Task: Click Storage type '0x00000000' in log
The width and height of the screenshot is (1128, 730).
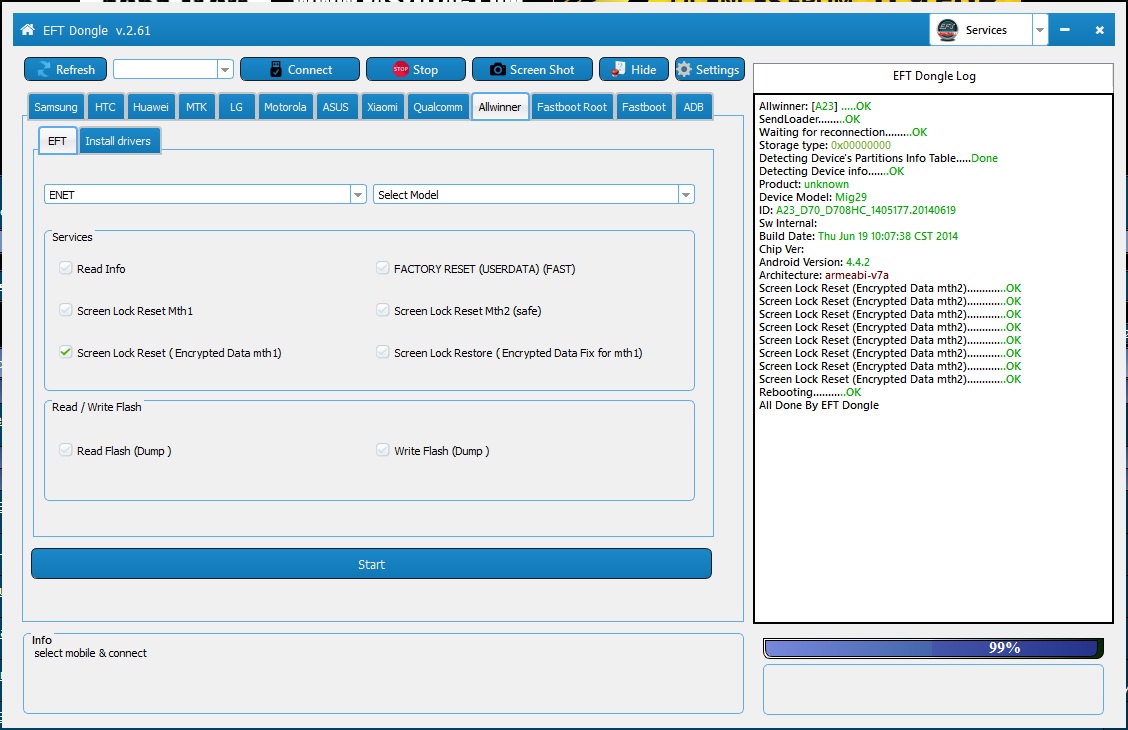Action: pos(860,145)
